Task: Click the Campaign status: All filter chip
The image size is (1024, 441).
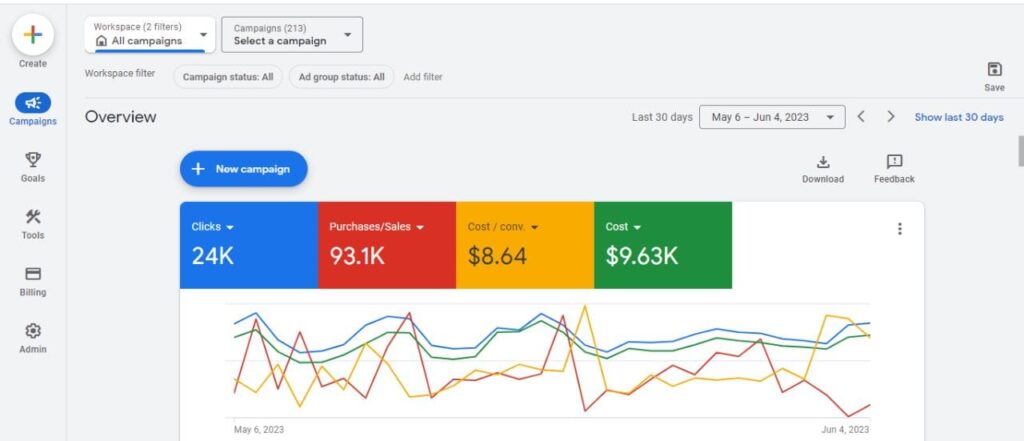Action: pyautogui.click(x=227, y=77)
